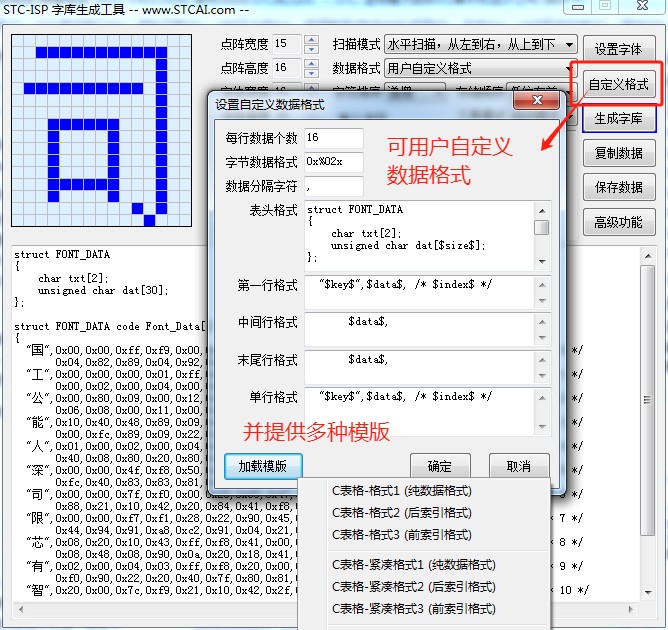Screen dimensions: 668x630
Task: Click down arrow of 单行格式 scrollbar
Action: (542, 426)
